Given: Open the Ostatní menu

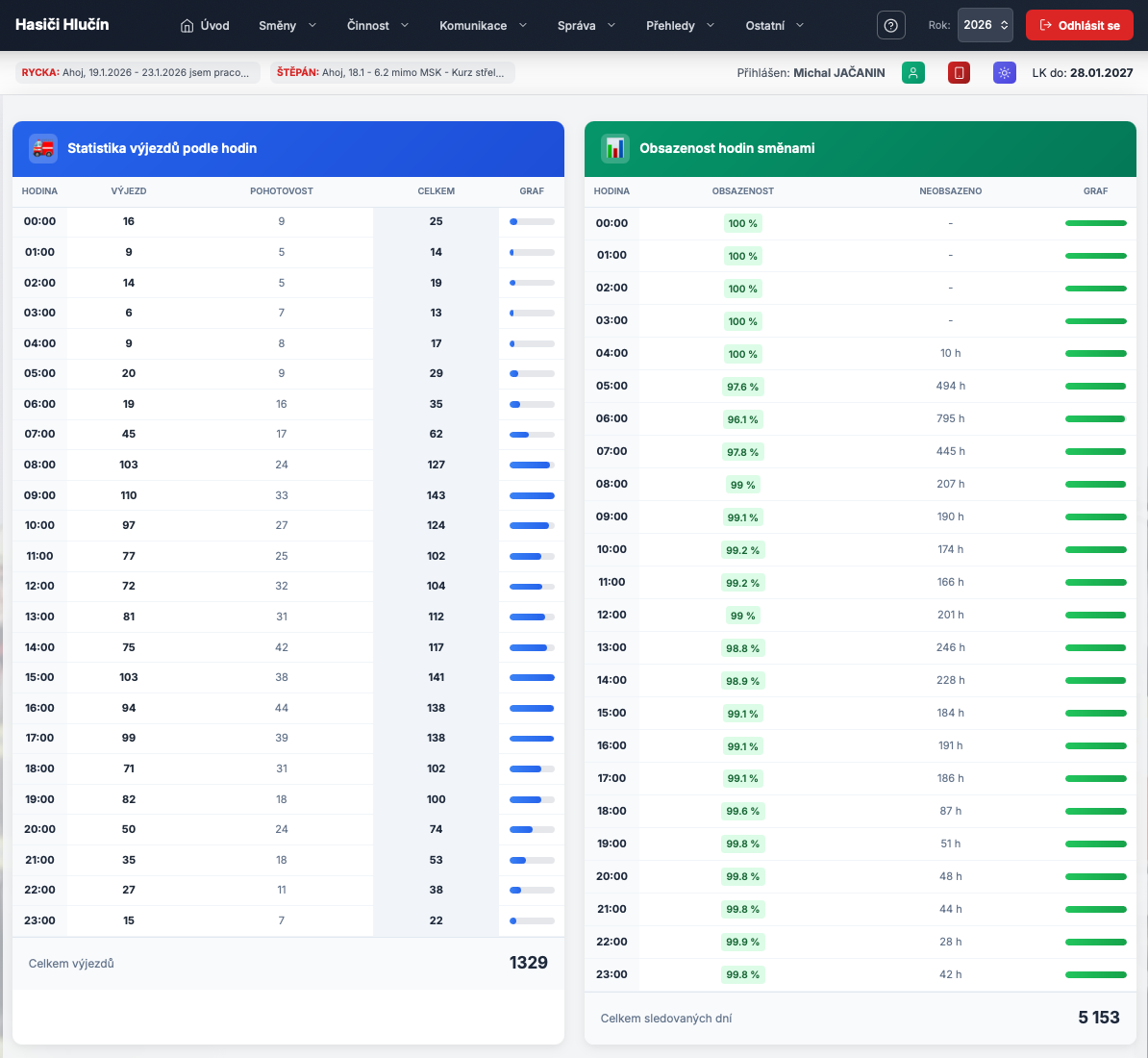Looking at the screenshot, I should [774, 26].
